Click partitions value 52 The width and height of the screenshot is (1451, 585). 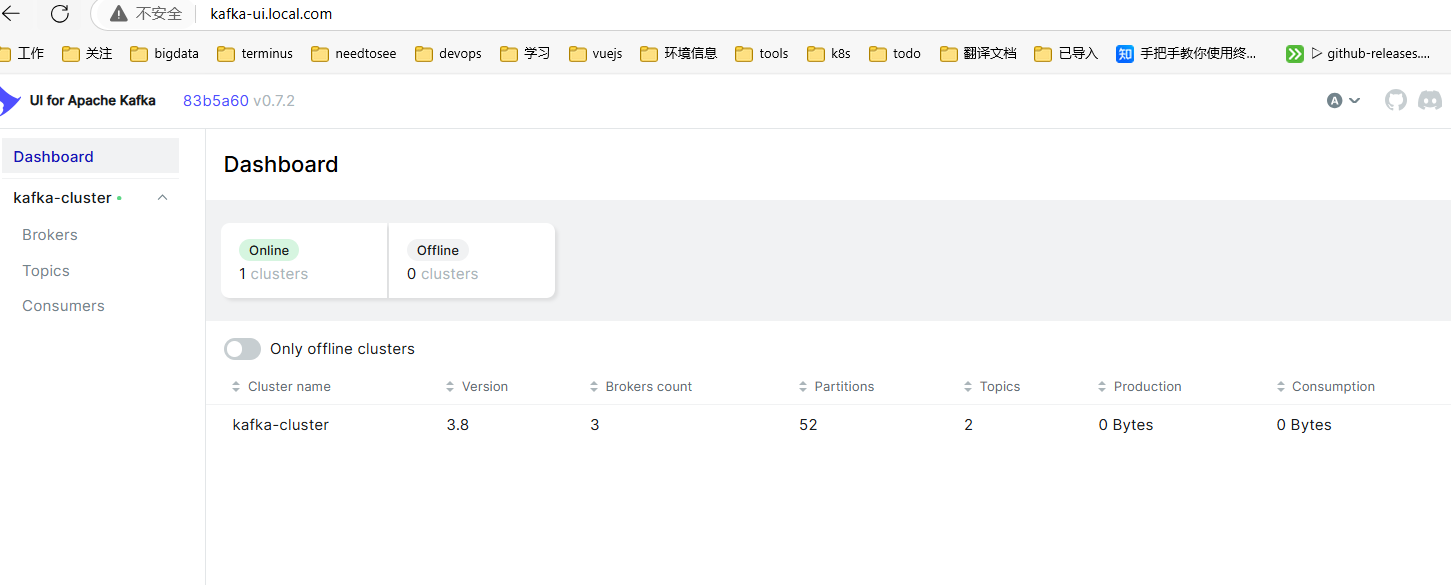(808, 424)
